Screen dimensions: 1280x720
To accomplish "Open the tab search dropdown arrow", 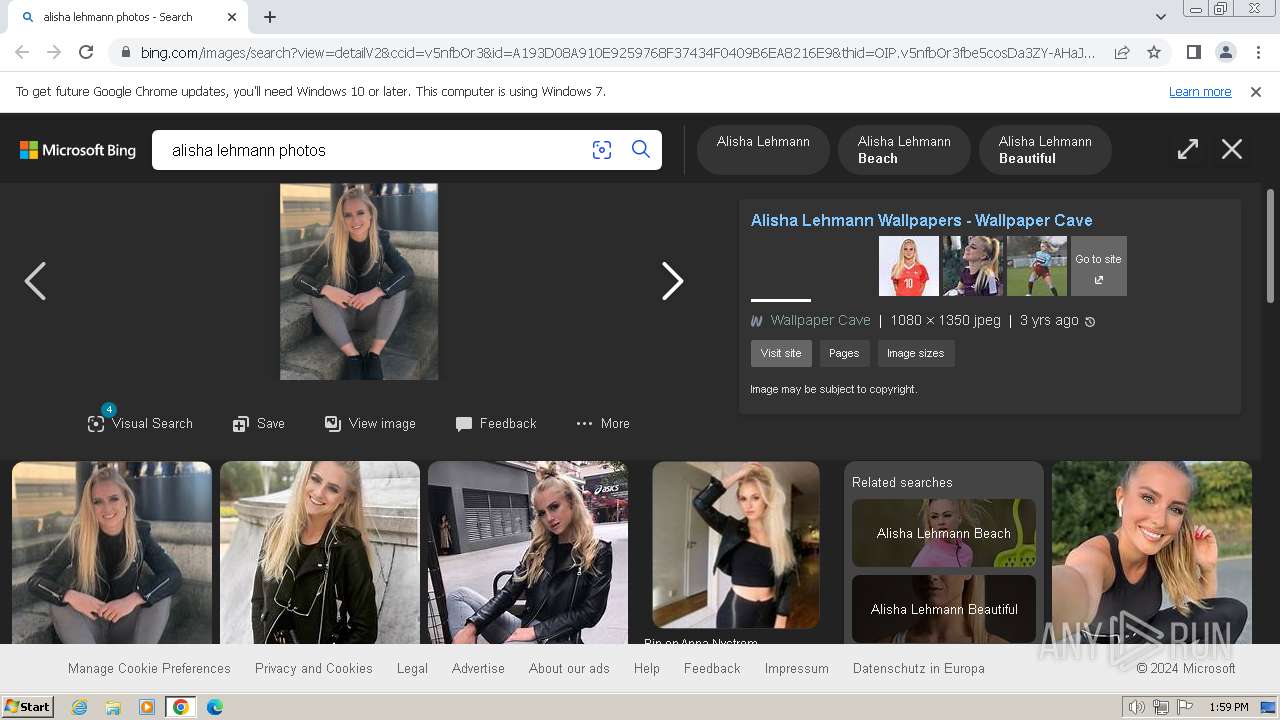I will click(x=1161, y=17).
